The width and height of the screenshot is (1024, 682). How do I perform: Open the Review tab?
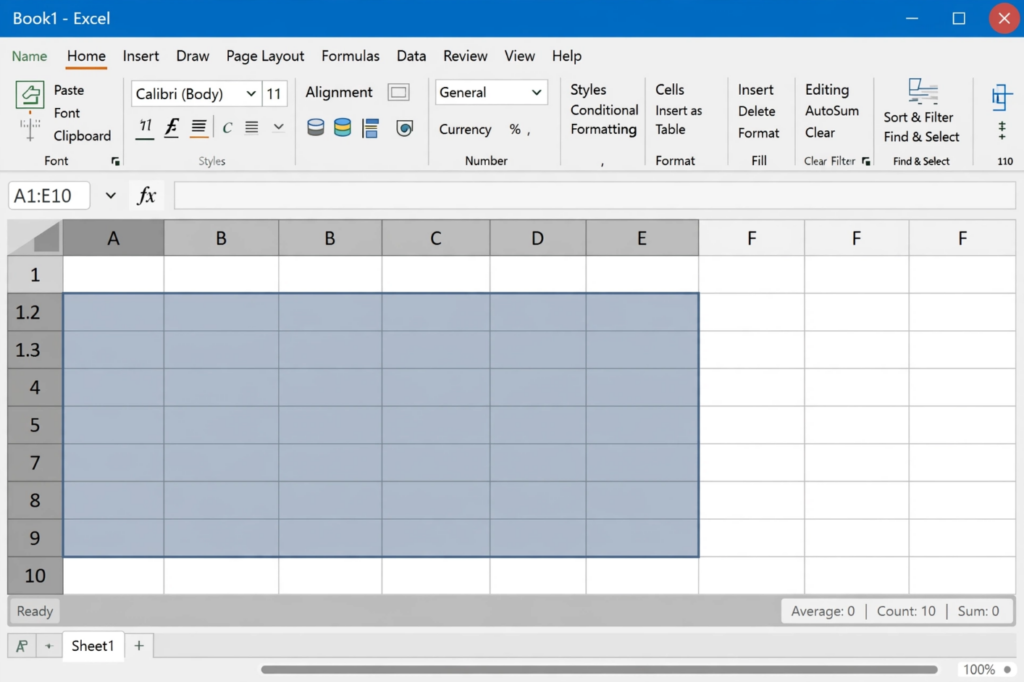tap(465, 56)
